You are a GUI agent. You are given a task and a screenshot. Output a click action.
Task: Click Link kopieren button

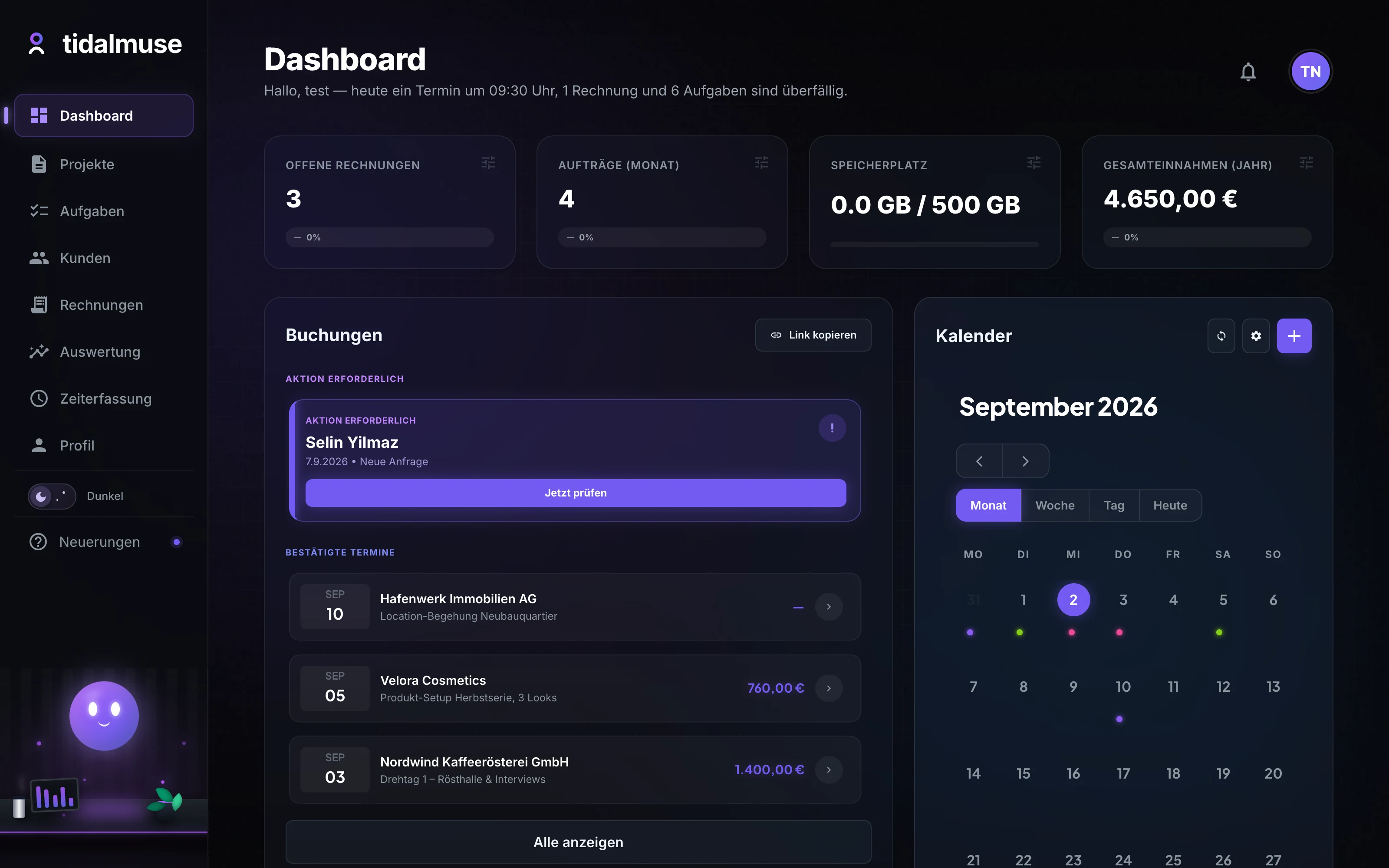click(x=813, y=335)
